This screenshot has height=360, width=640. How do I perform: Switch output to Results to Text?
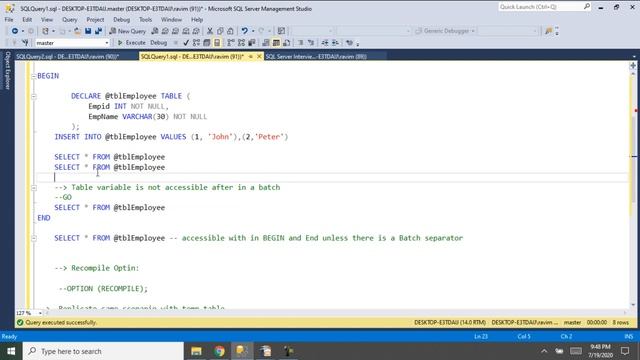pos(266,42)
